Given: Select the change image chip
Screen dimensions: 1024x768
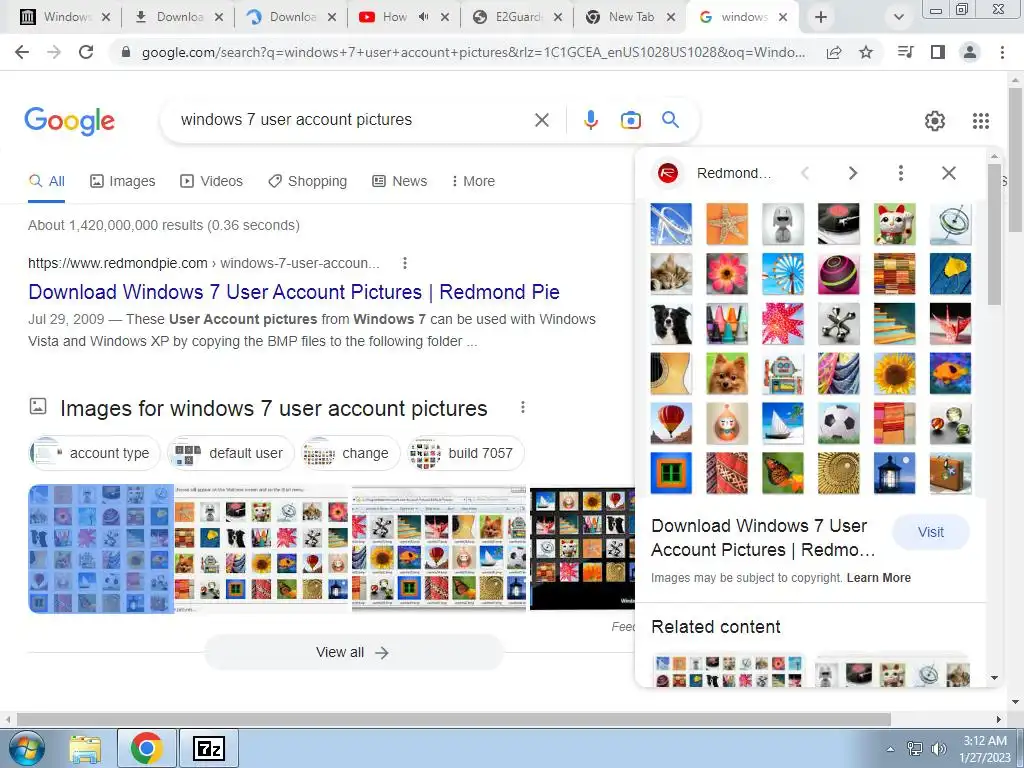Looking at the screenshot, I should click(350, 453).
